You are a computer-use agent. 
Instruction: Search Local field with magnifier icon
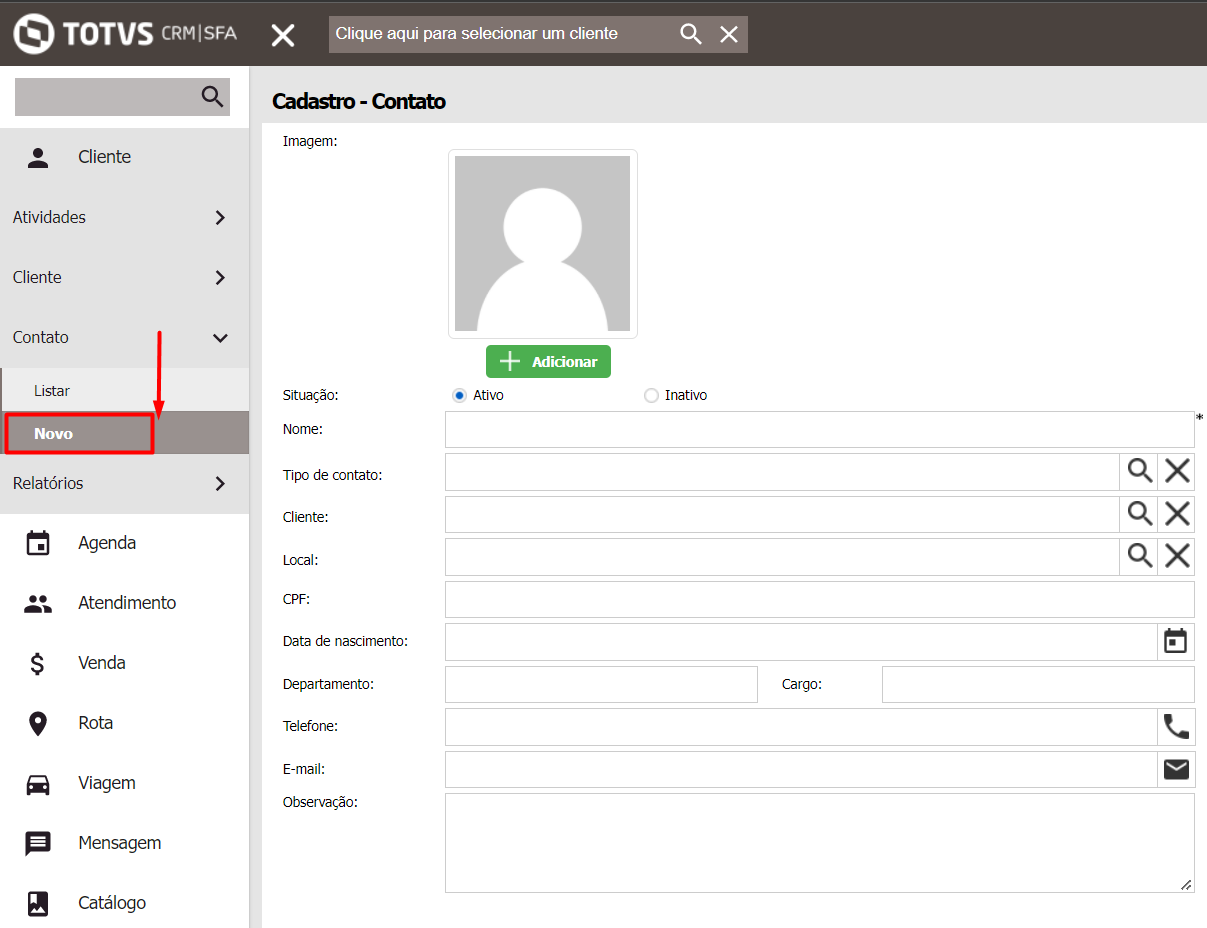tap(1139, 556)
